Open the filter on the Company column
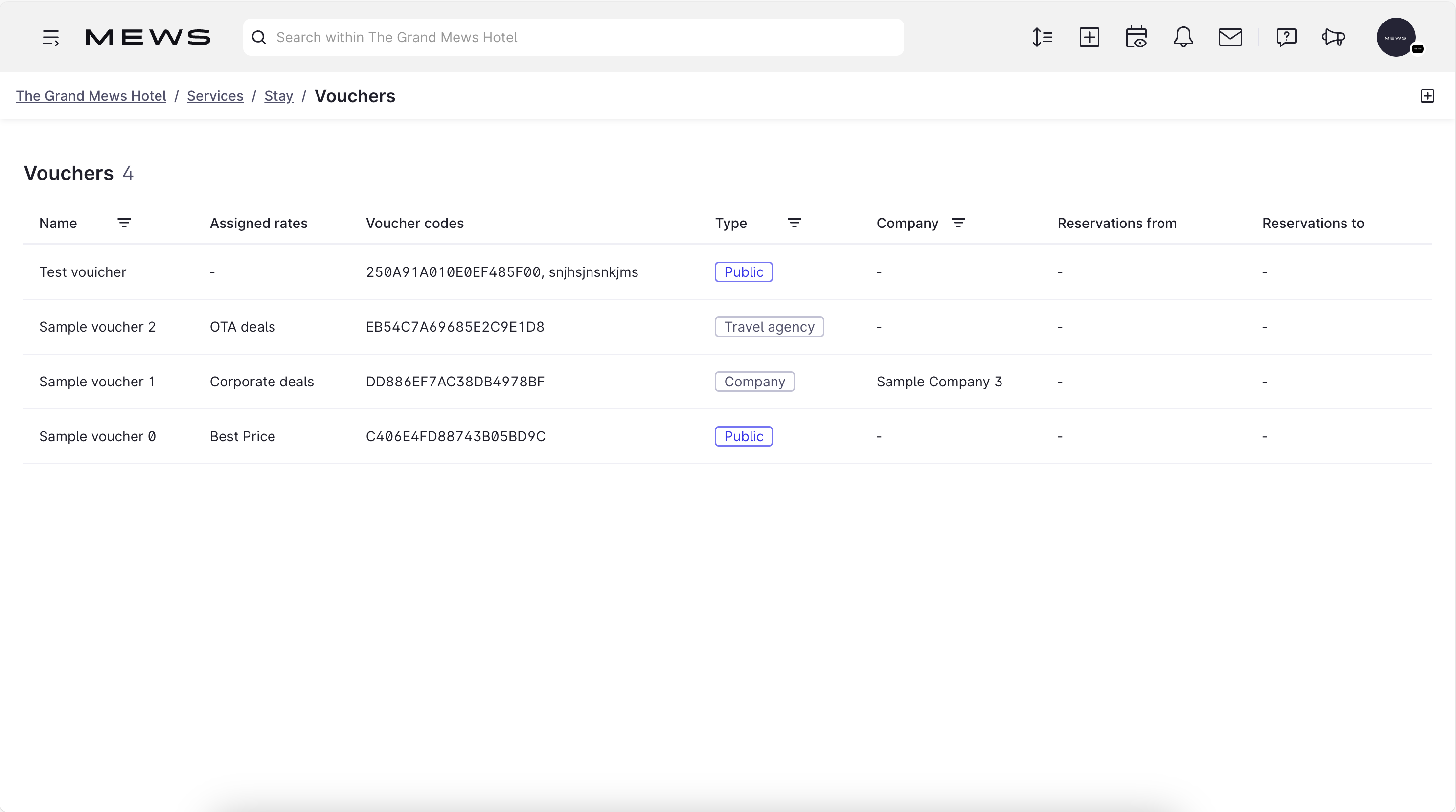 (958, 223)
